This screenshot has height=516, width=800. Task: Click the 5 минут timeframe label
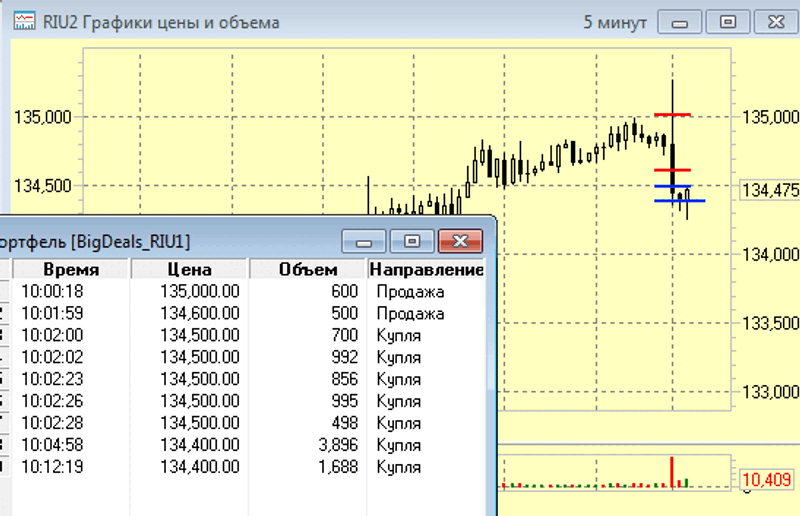[615, 22]
